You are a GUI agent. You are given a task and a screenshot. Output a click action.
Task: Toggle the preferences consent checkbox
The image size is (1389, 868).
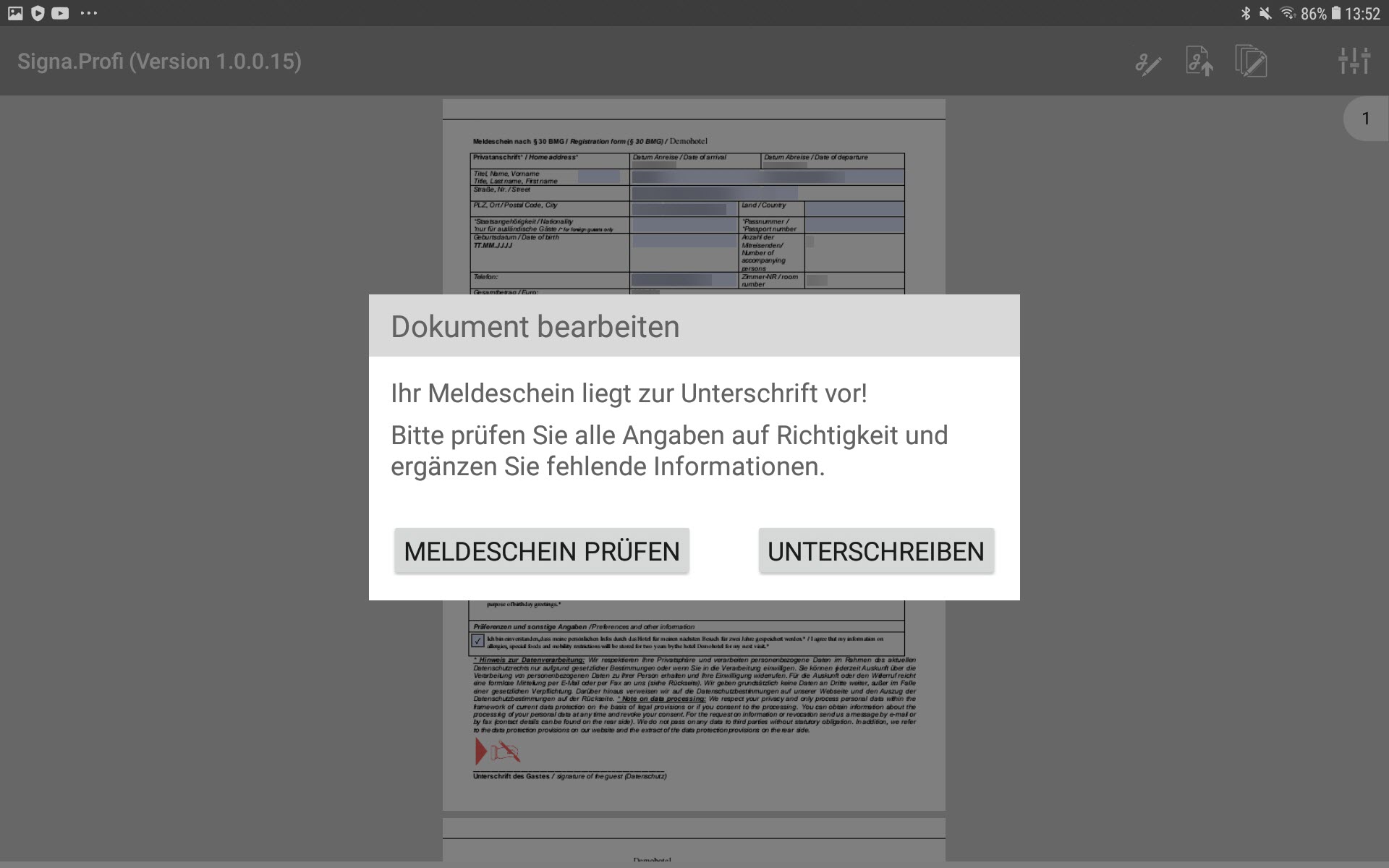coord(477,641)
